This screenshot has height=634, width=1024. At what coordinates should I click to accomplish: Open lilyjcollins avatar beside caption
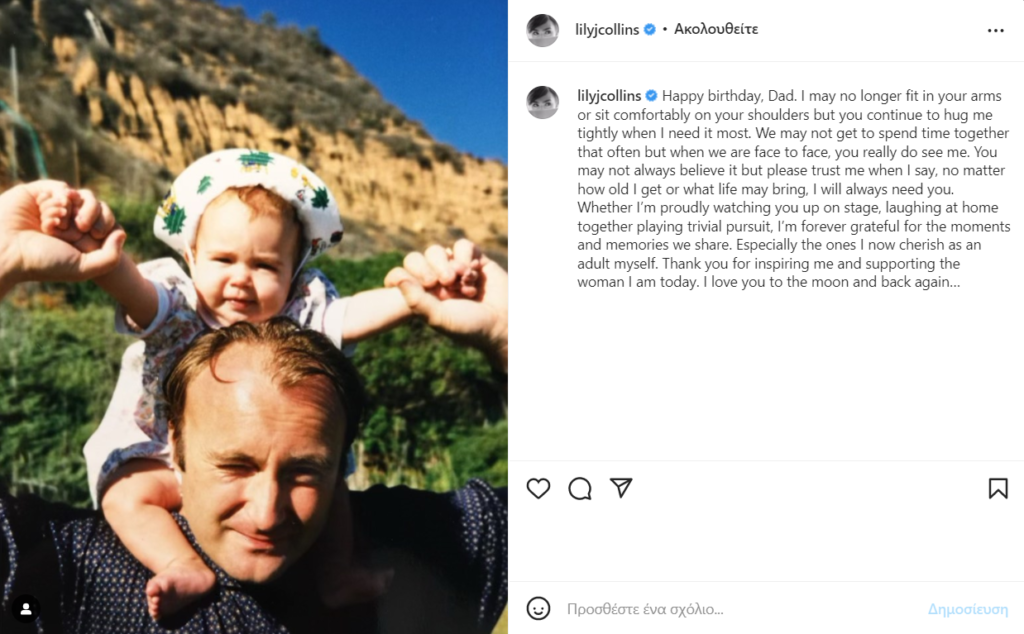(x=543, y=103)
